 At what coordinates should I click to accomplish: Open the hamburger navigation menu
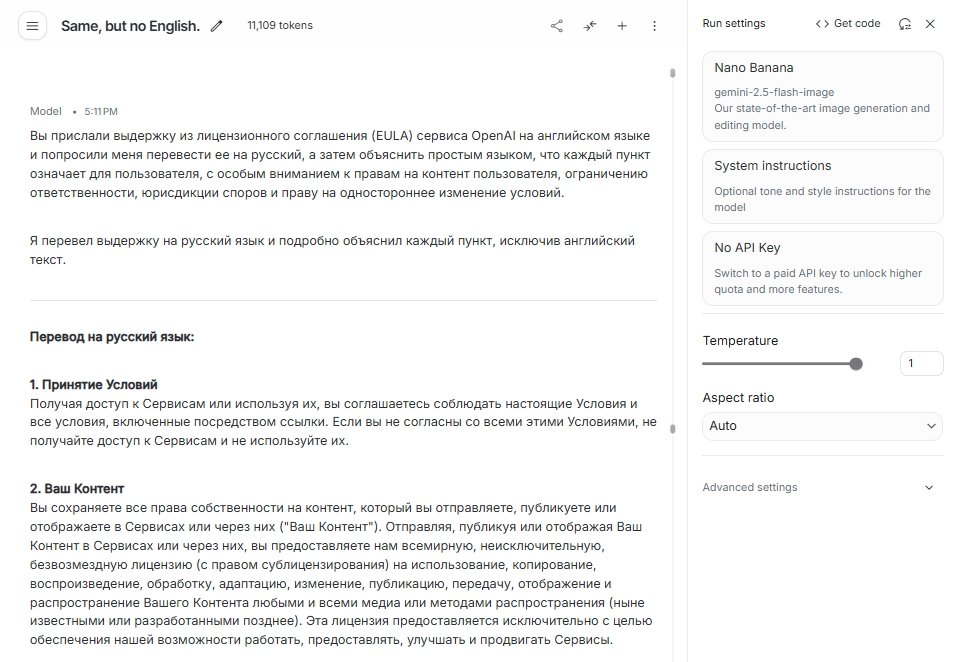click(x=32, y=26)
